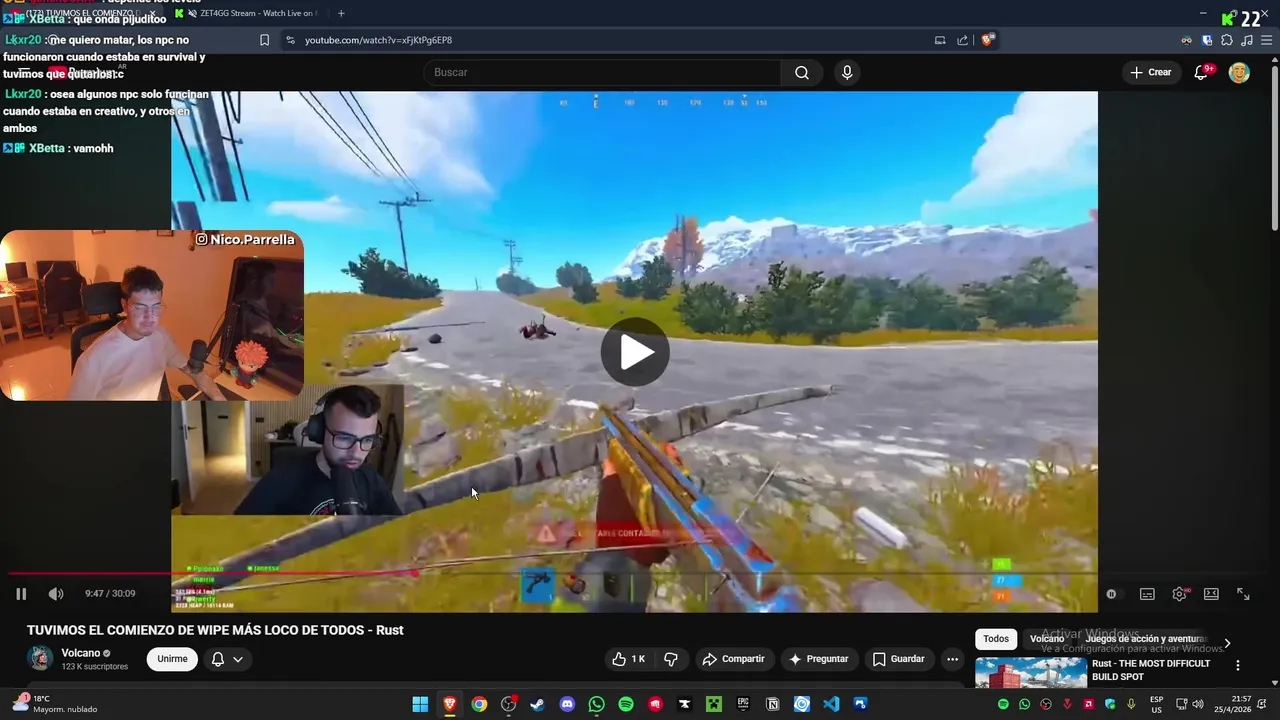Open the Brave hamburger main menu
This screenshot has height=720, width=1280.
(1267, 40)
